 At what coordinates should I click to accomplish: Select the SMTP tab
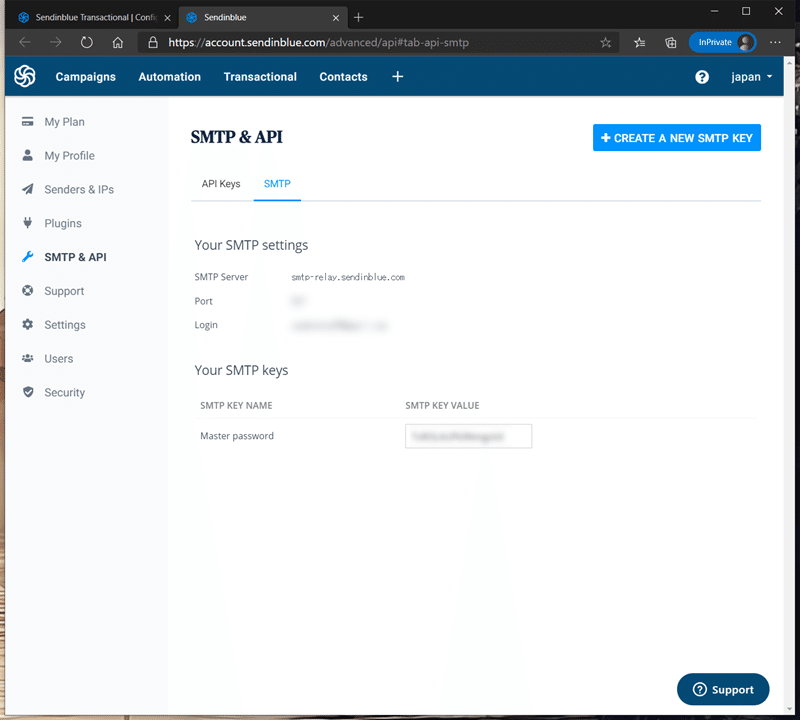click(x=277, y=184)
